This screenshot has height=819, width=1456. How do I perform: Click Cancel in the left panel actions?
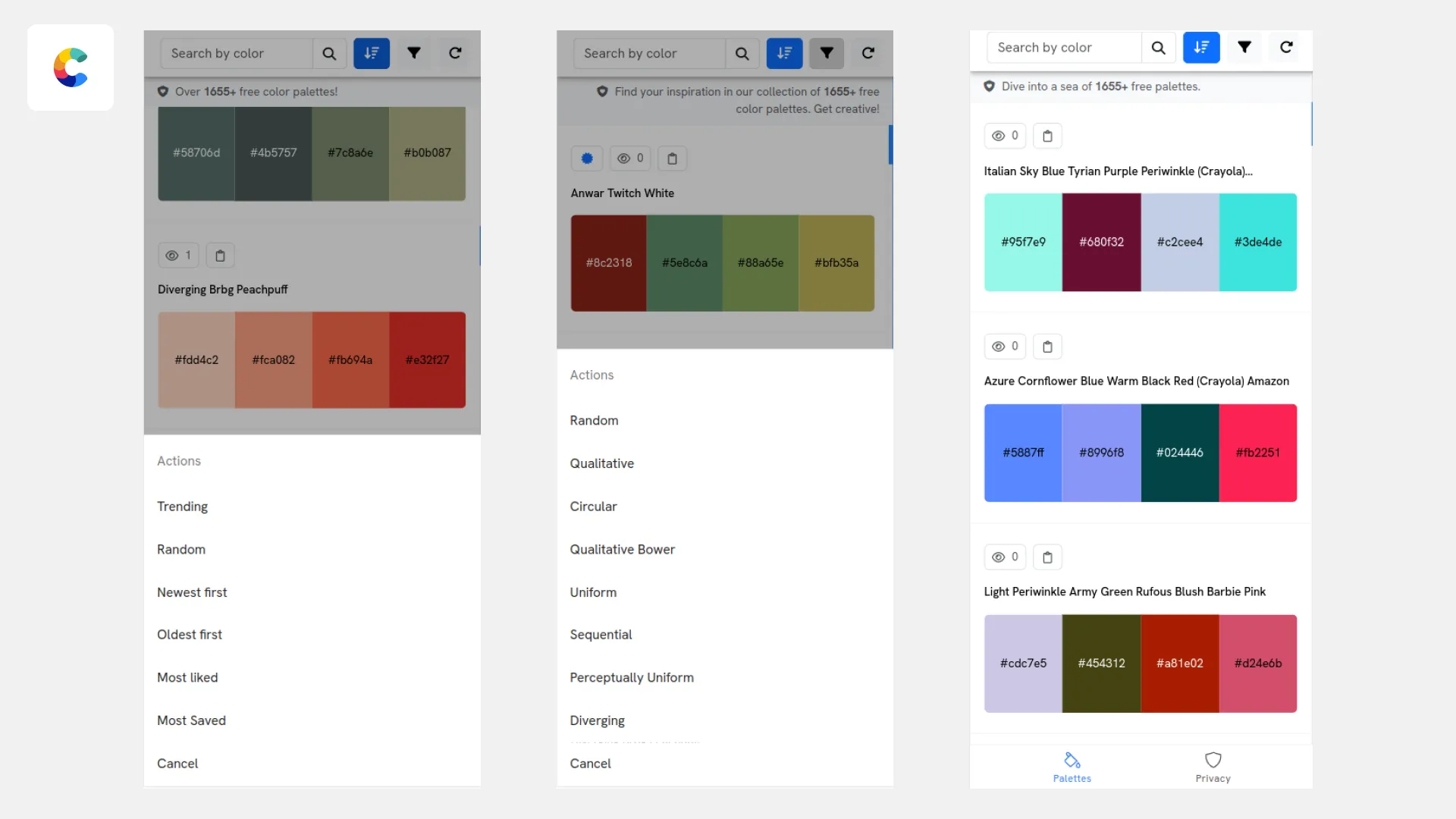(x=177, y=763)
